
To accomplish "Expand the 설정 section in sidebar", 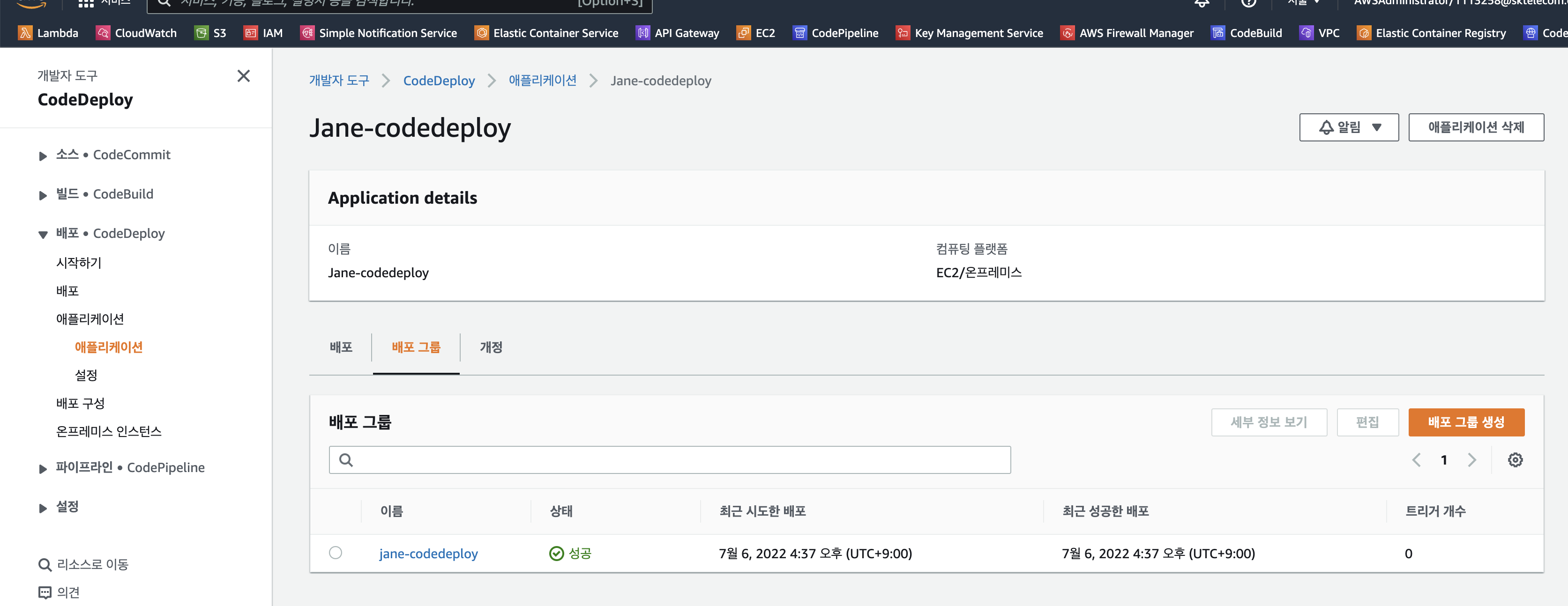I will tap(43, 508).
